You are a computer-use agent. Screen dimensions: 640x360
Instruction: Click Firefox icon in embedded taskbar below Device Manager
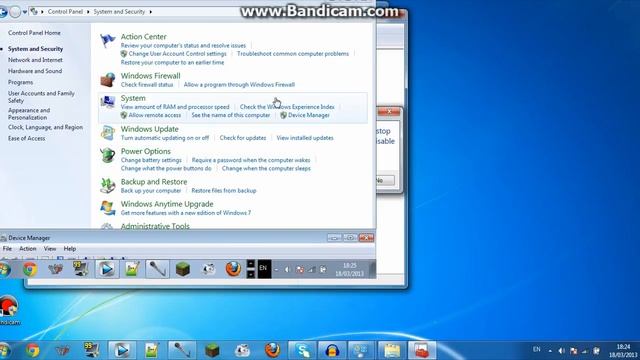(233, 269)
